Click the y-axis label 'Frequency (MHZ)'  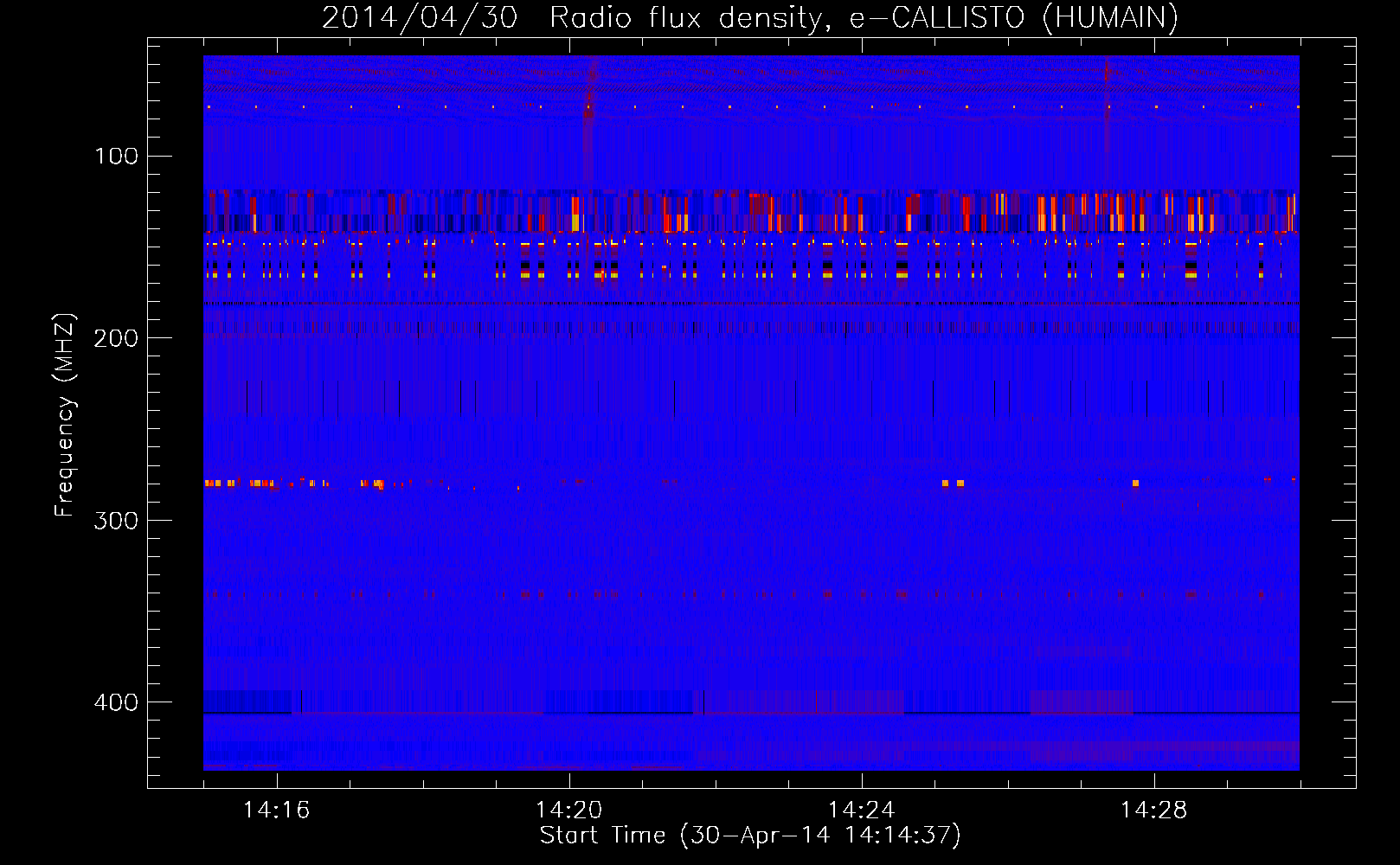65,415
